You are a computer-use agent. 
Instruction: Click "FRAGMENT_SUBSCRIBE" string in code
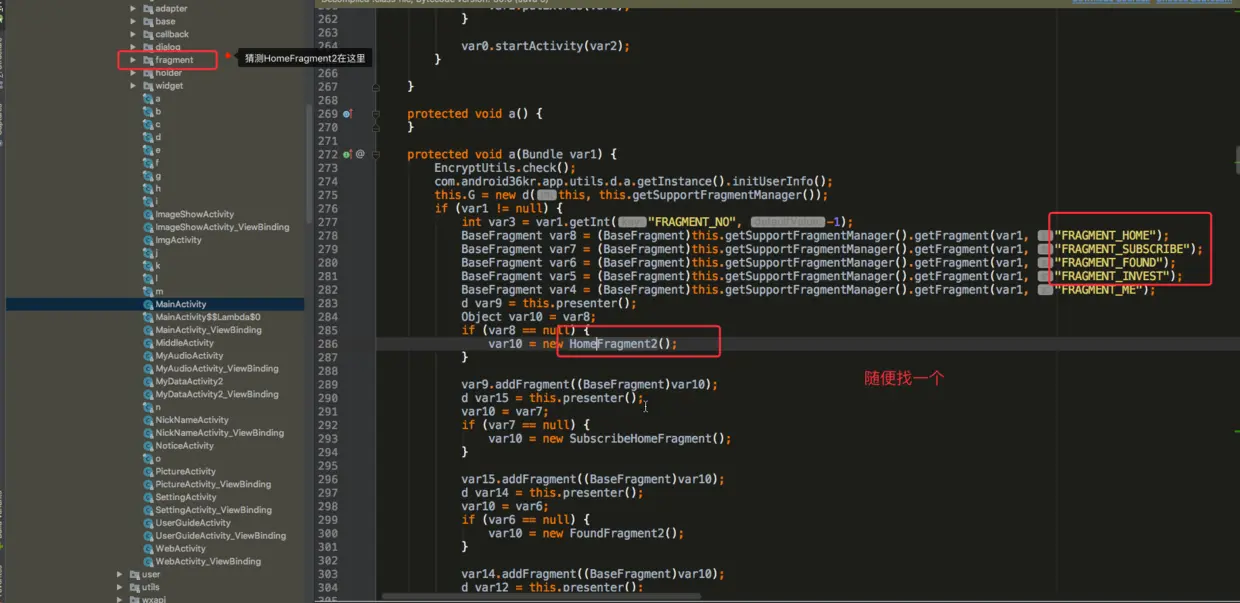click(x=1122, y=249)
